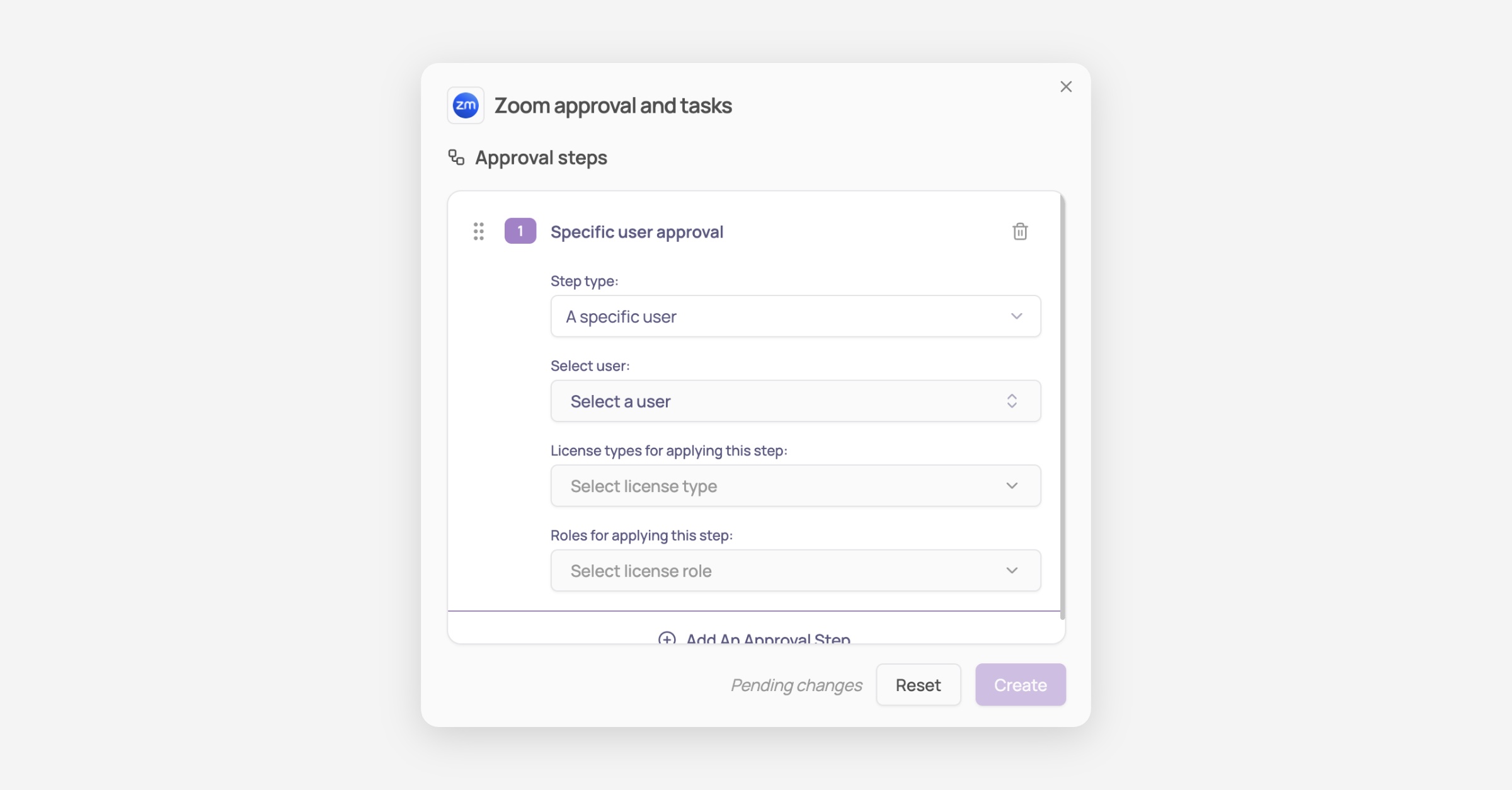Click the Specific user approval step title
1512x790 pixels.
[x=636, y=232]
